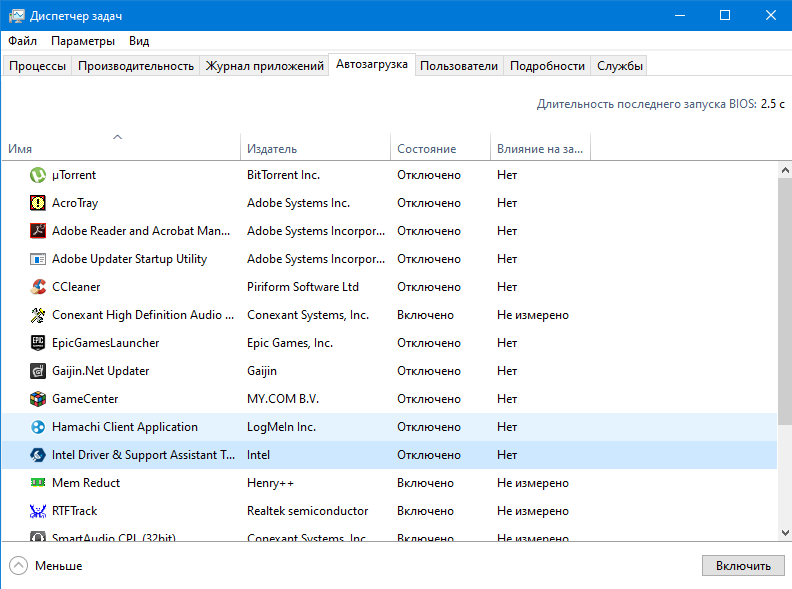Viewport: 792px width, 589px height.
Task: Click the LogMeIn Inc. publisher cell
Action: pyautogui.click(x=281, y=427)
